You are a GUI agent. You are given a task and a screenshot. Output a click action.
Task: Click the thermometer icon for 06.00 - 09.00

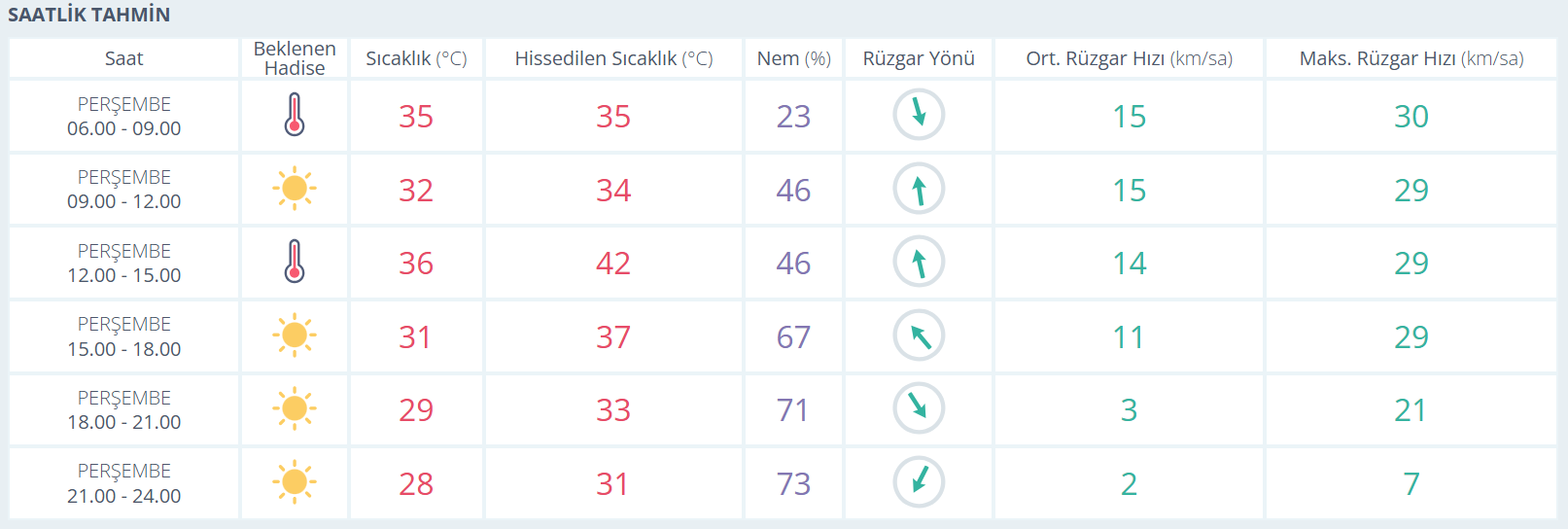pos(295,115)
